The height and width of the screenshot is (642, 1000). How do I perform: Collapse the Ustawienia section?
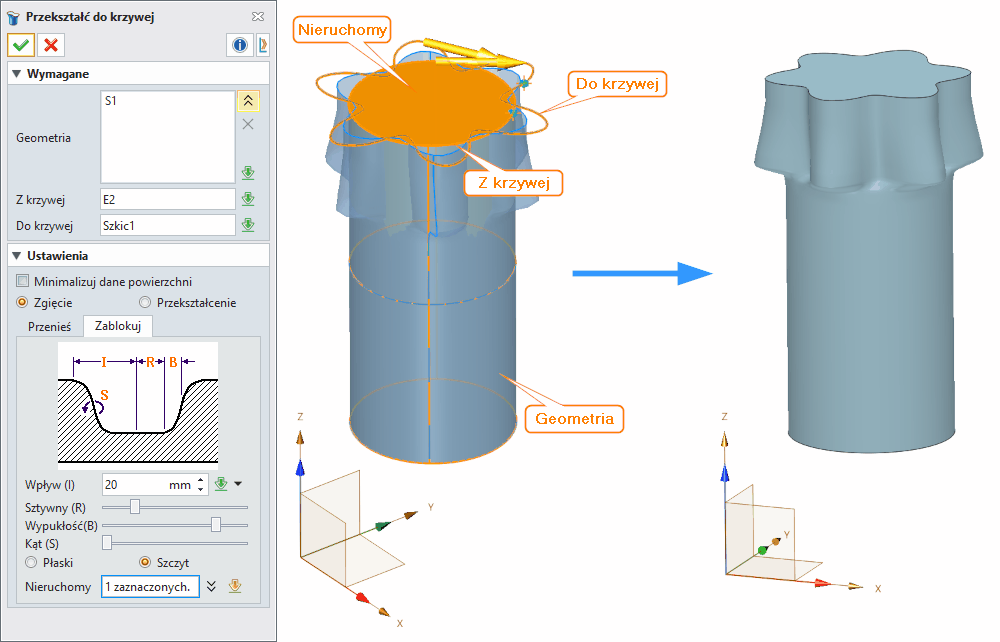17,256
